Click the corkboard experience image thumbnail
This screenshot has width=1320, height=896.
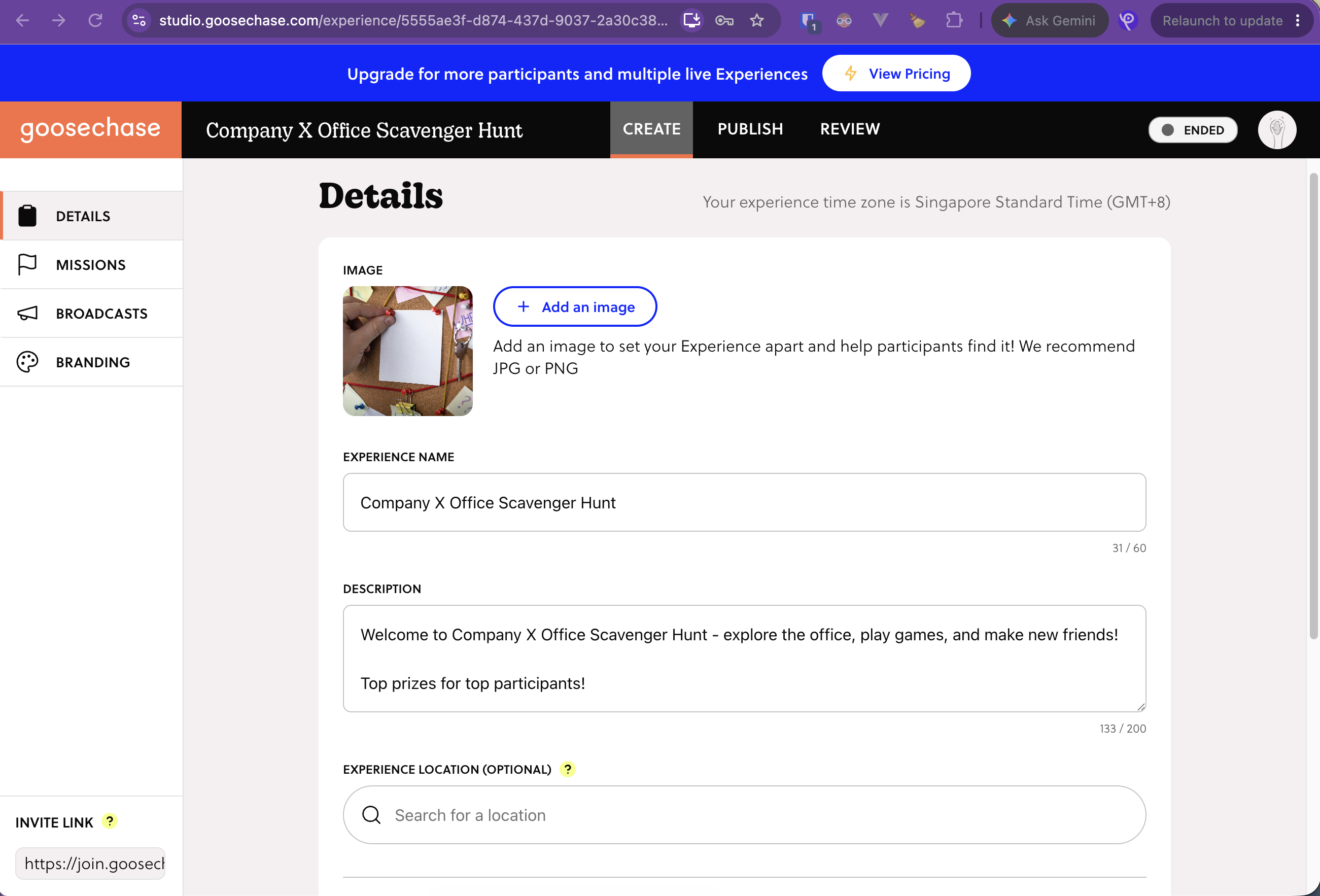[x=408, y=351]
